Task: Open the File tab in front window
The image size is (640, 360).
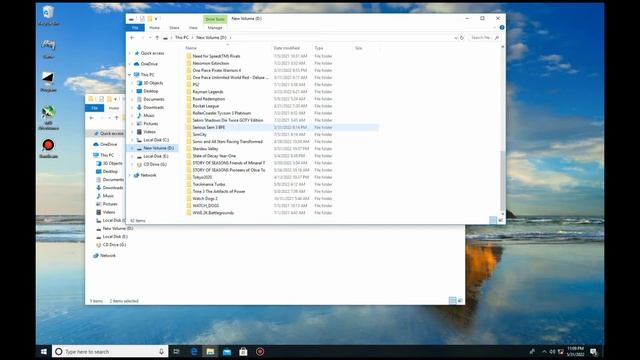Action: coord(135,28)
